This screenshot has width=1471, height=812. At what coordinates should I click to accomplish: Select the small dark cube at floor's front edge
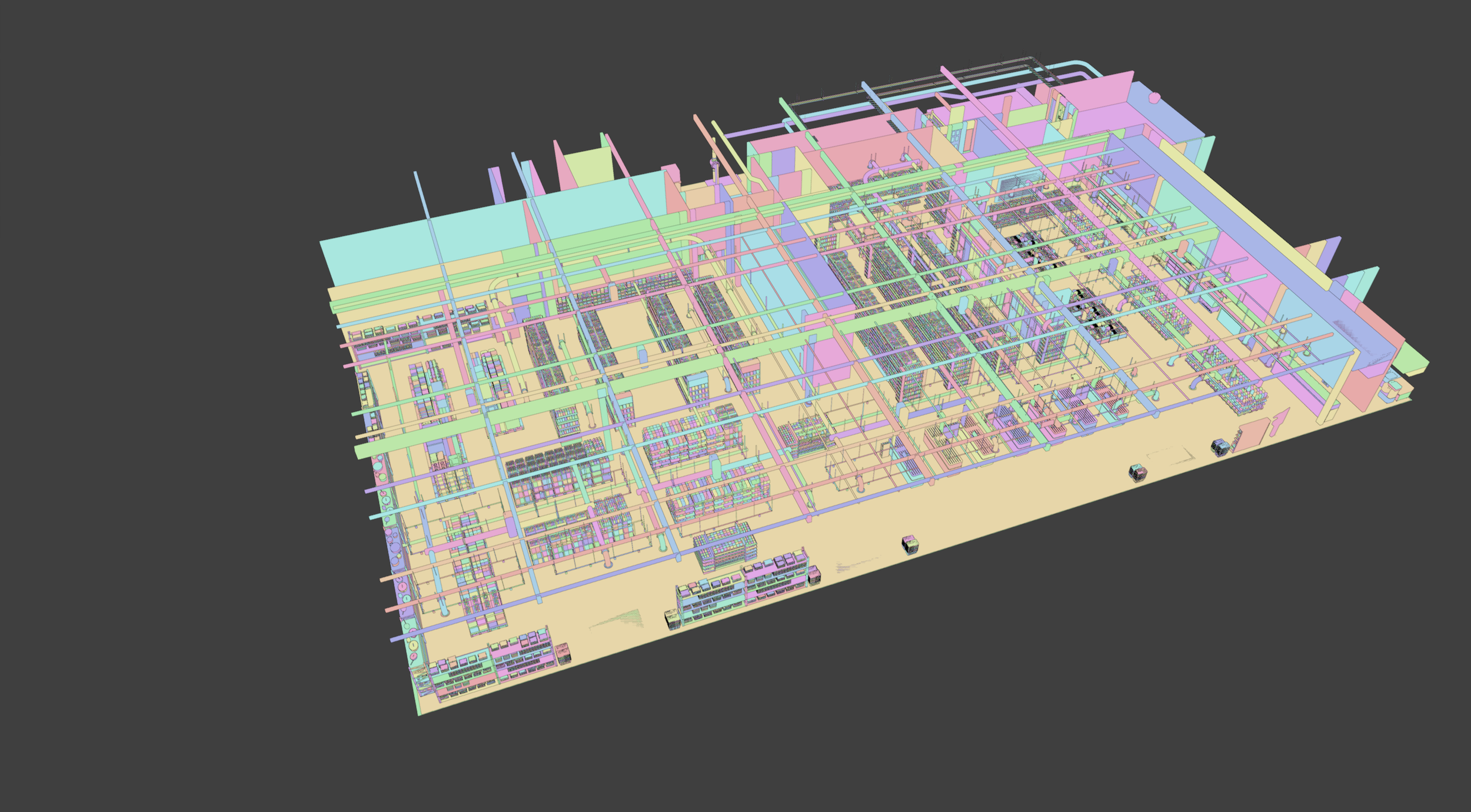(910, 545)
